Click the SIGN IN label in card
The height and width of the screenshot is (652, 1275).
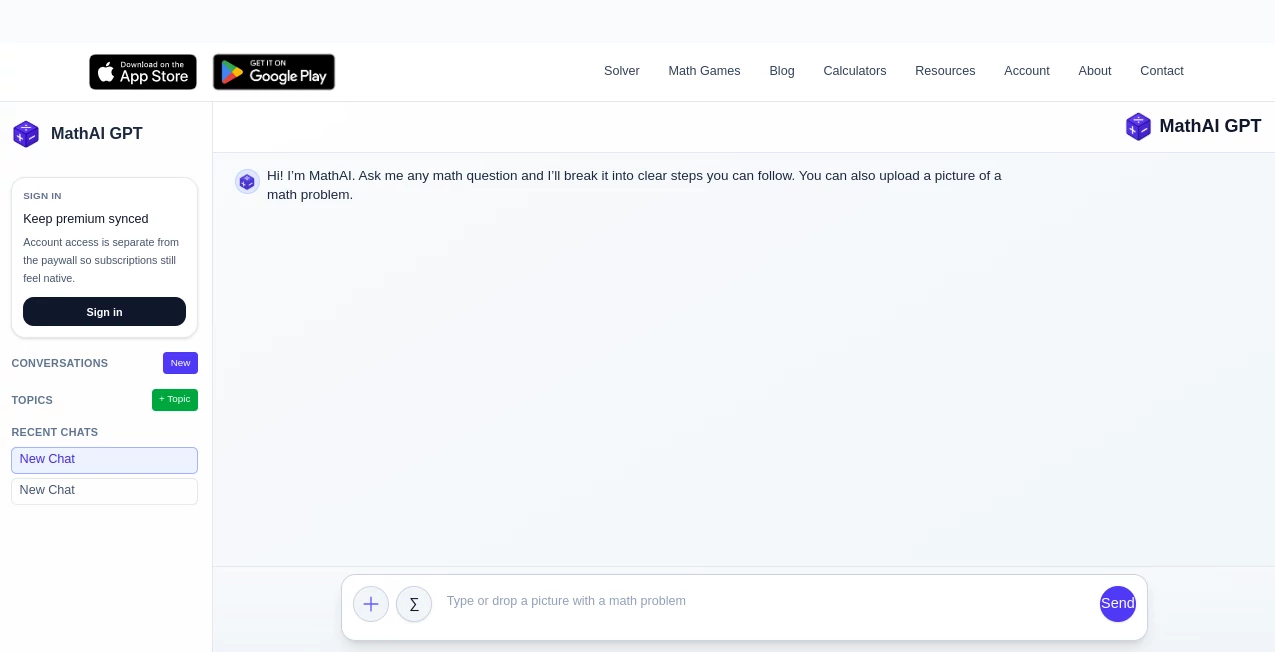[42, 196]
